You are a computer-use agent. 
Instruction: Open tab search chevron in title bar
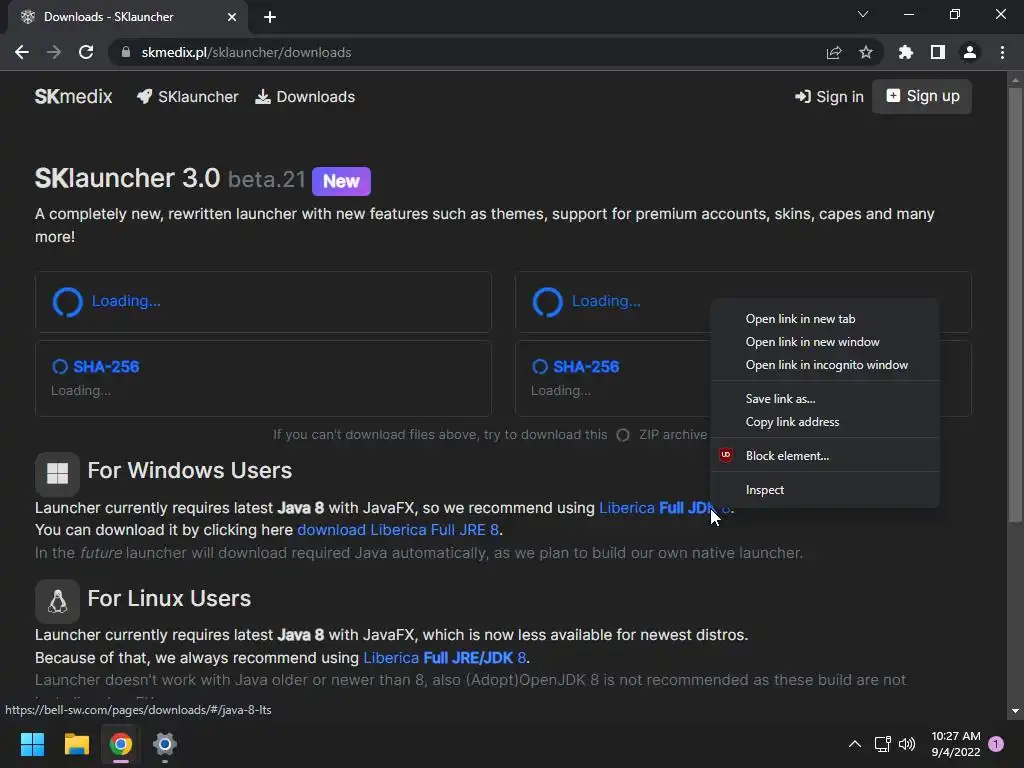click(863, 14)
